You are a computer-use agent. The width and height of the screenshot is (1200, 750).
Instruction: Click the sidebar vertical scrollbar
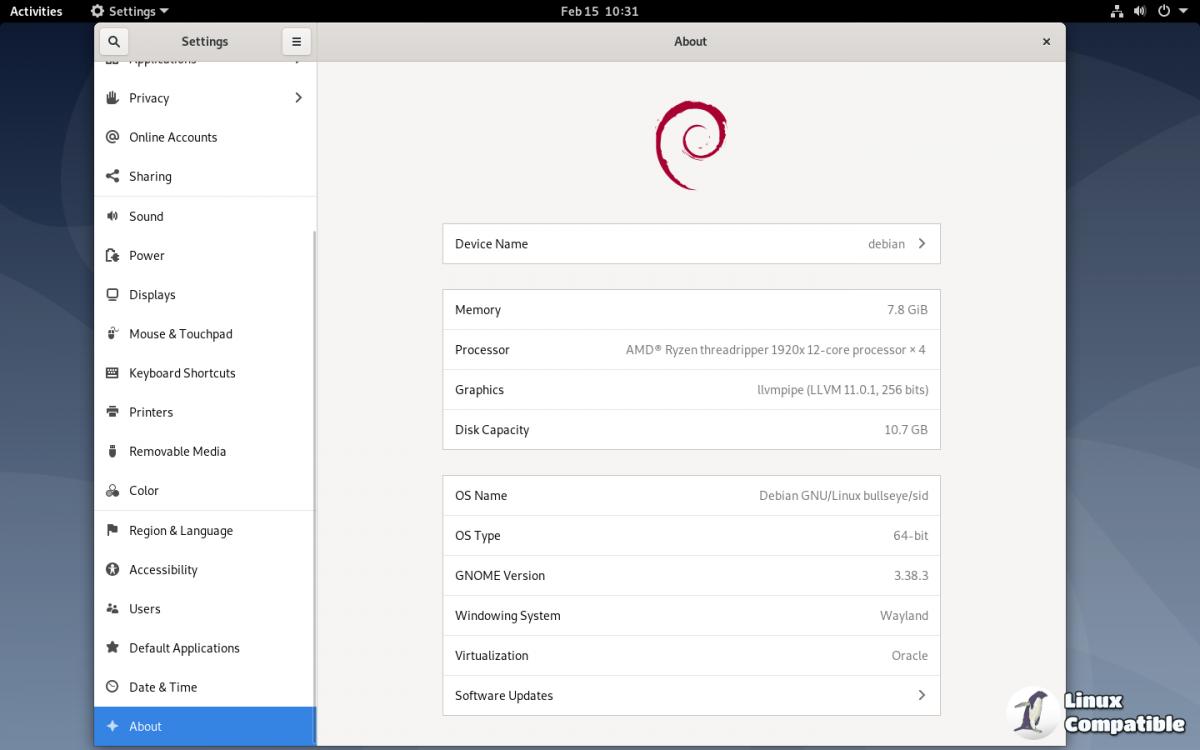pyautogui.click(x=315, y=450)
